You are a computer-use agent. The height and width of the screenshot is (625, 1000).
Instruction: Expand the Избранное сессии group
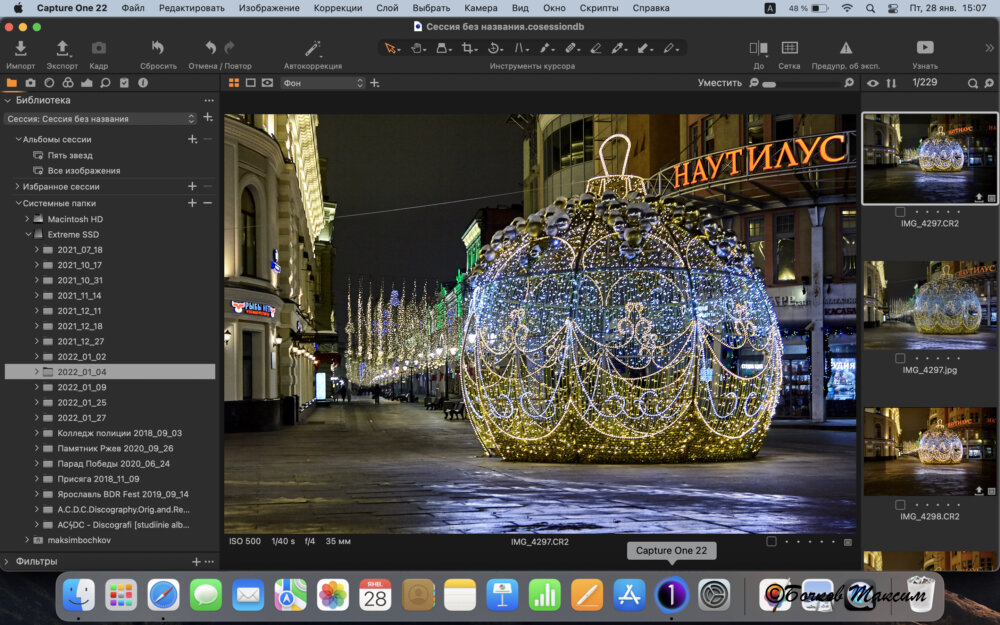pyautogui.click(x=17, y=186)
